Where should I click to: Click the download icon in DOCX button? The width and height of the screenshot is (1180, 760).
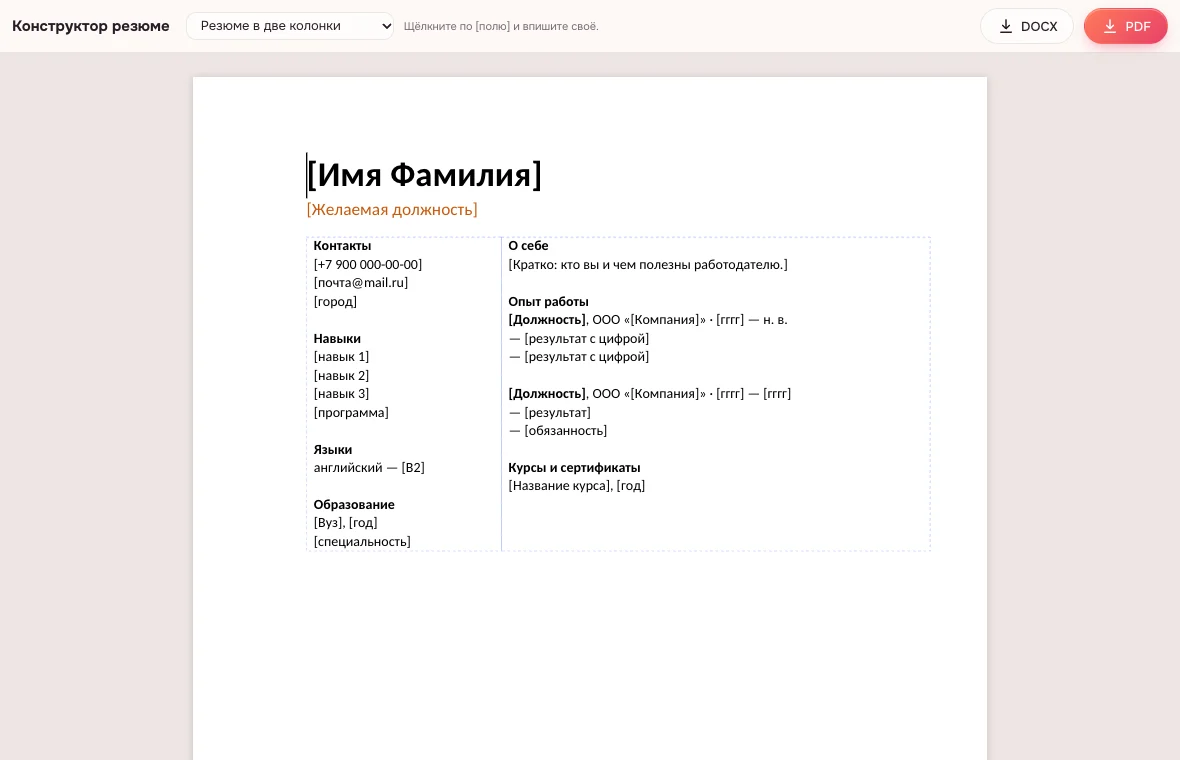point(1005,26)
